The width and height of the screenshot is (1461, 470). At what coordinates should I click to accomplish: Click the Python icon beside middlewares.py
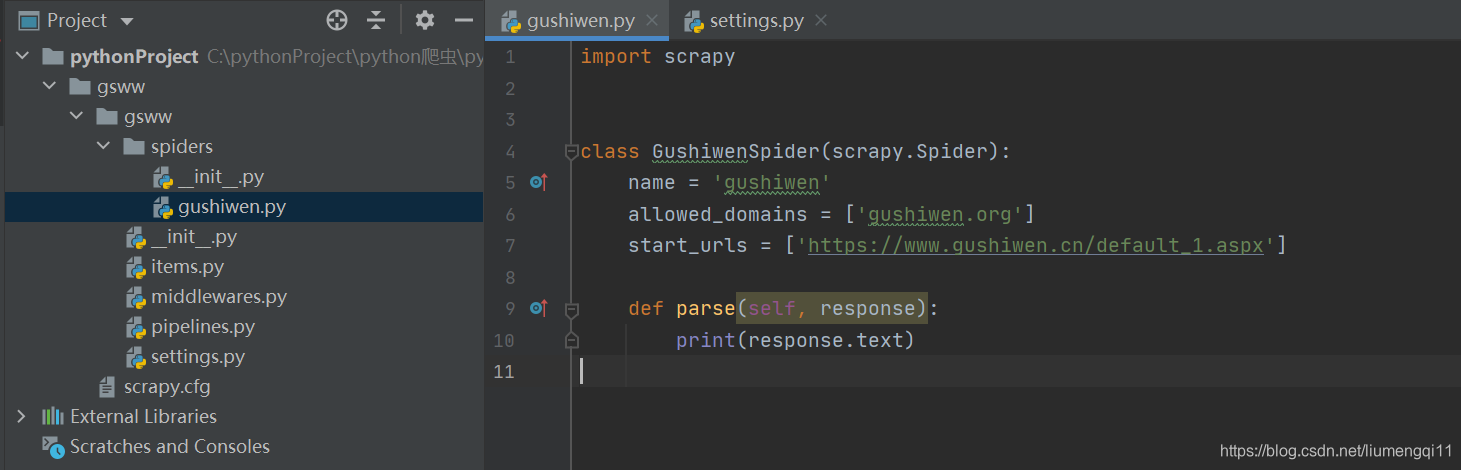pyautogui.click(x=136, y=297)
